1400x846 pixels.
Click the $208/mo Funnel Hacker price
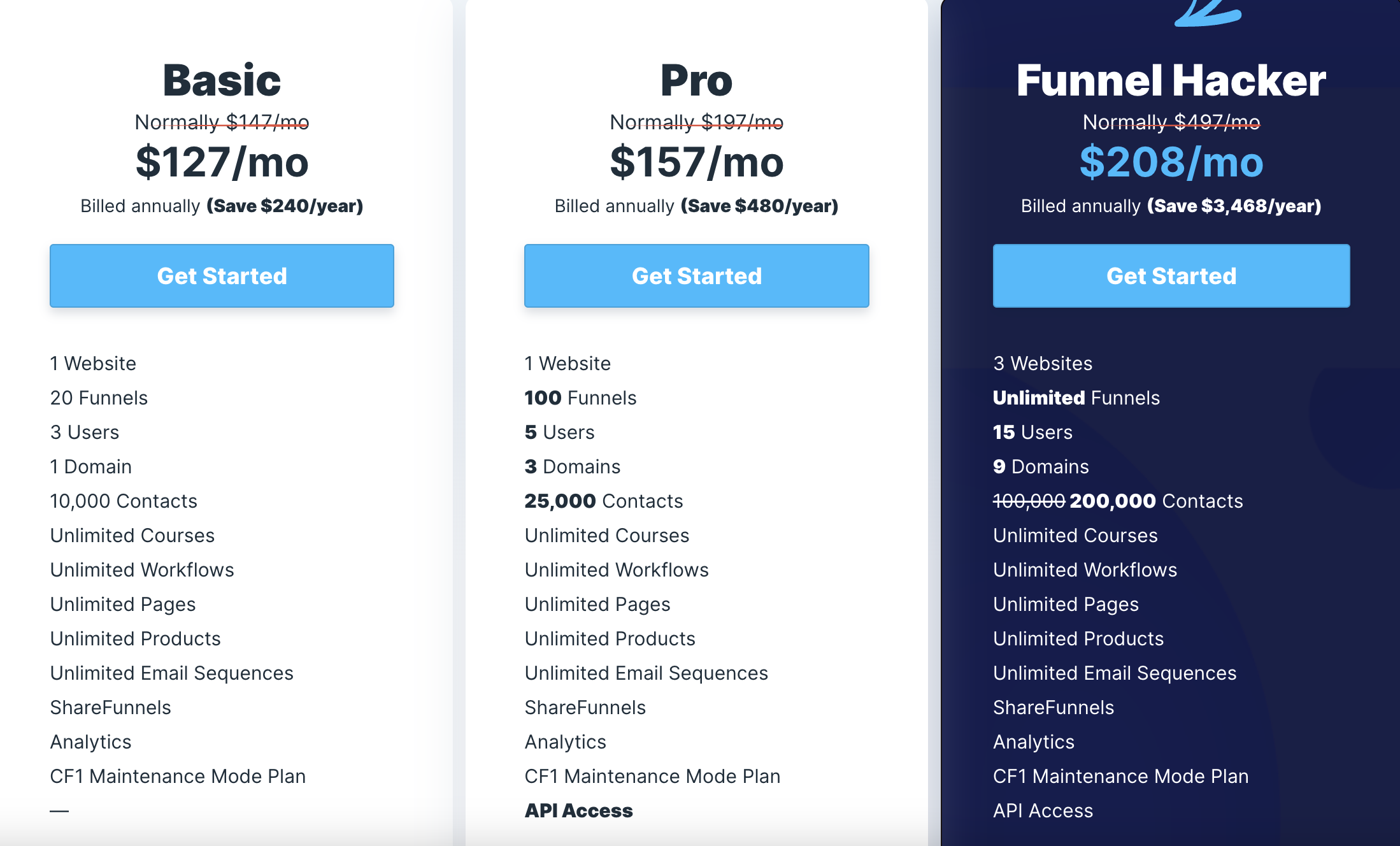(1171, 162)
